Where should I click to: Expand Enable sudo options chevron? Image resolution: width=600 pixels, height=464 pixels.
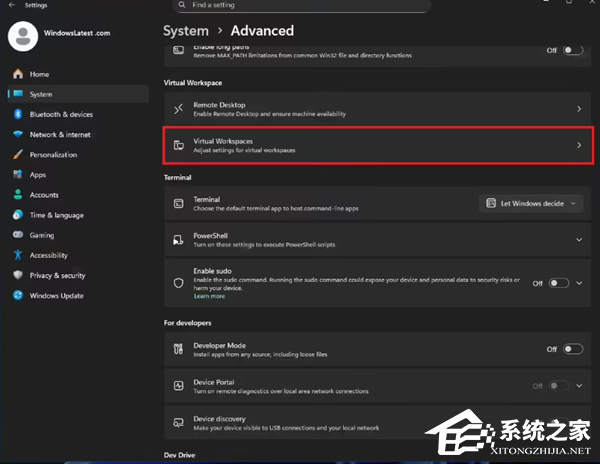(579, 283)
